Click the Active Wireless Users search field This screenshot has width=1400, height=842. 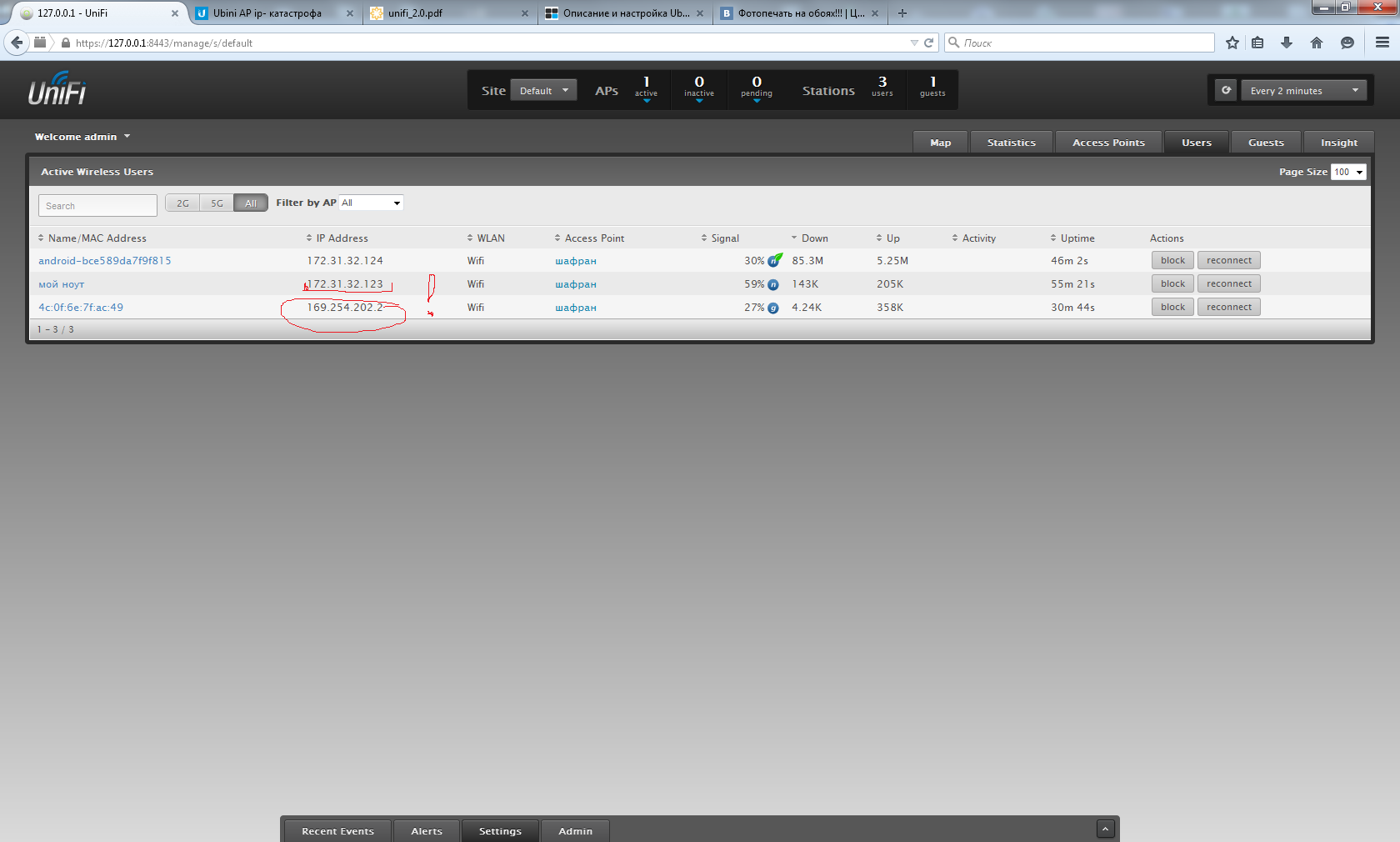97,206
